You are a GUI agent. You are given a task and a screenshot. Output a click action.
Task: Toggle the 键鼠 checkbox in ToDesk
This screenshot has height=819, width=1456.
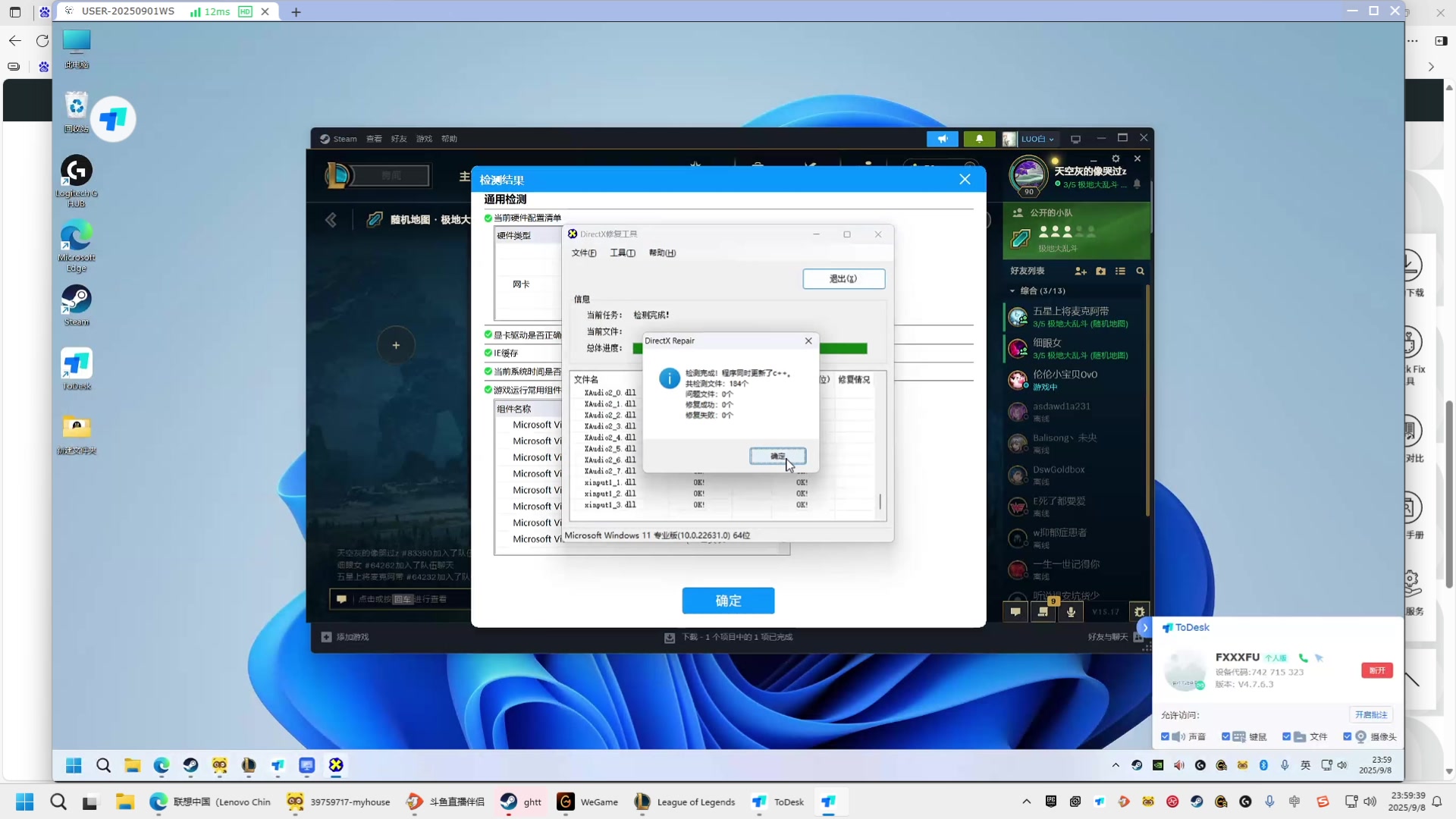click(1225, 736)
